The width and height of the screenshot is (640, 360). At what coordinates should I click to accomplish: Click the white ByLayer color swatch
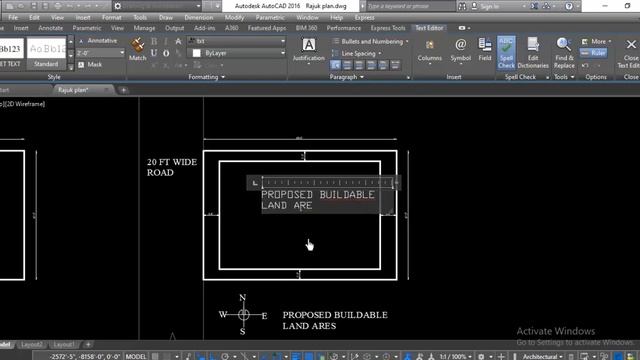196,53
